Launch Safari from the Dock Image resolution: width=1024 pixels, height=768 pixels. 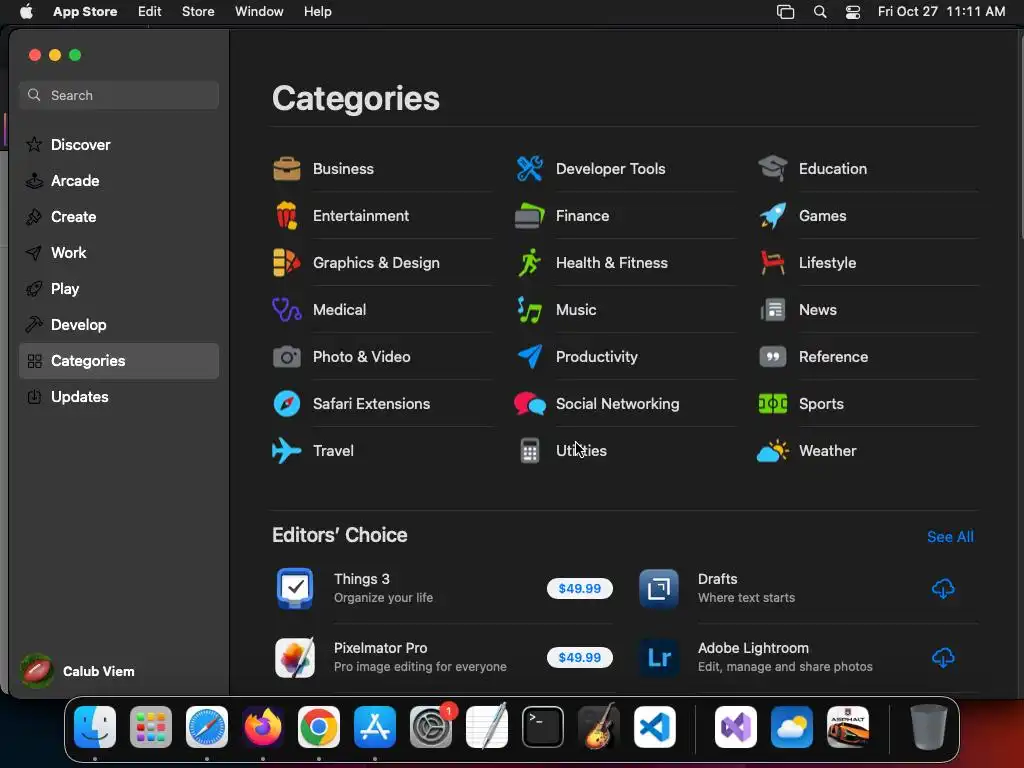pyautogui.click(x=207, y=727)
